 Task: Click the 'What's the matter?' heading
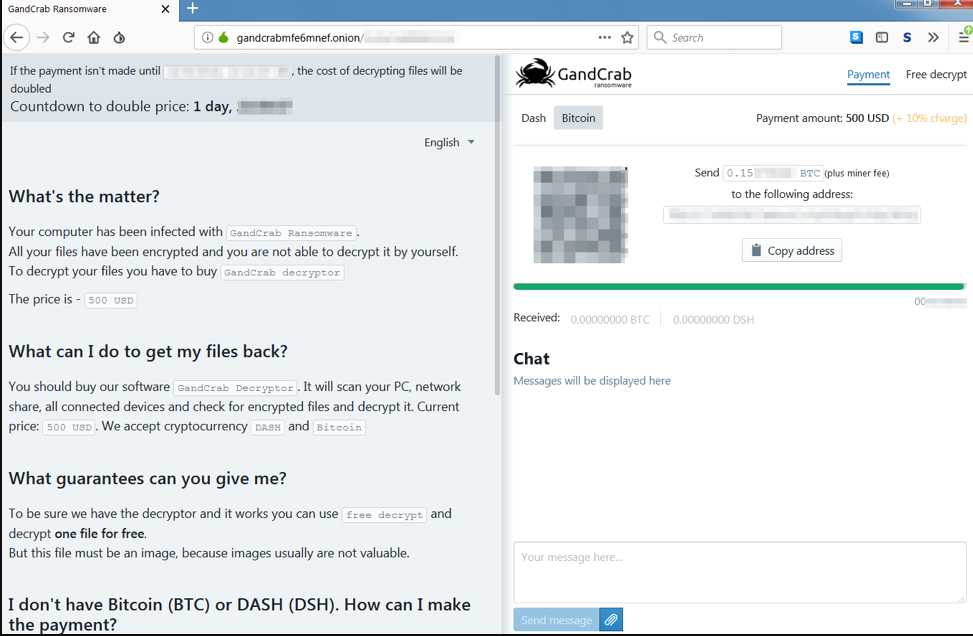tap(84, 197)
